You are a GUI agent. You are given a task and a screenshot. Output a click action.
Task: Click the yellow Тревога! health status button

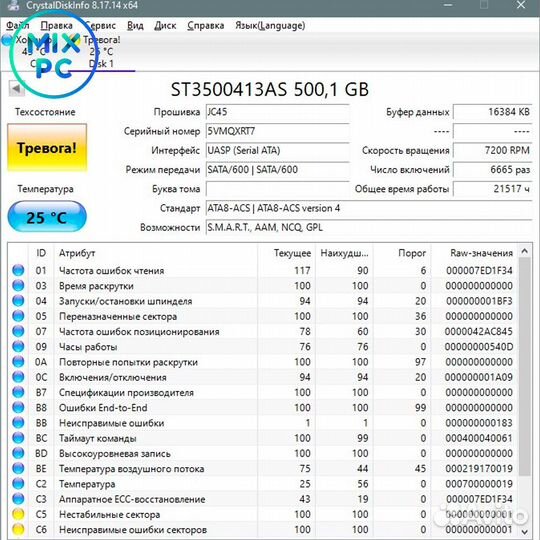click(47, 148)
